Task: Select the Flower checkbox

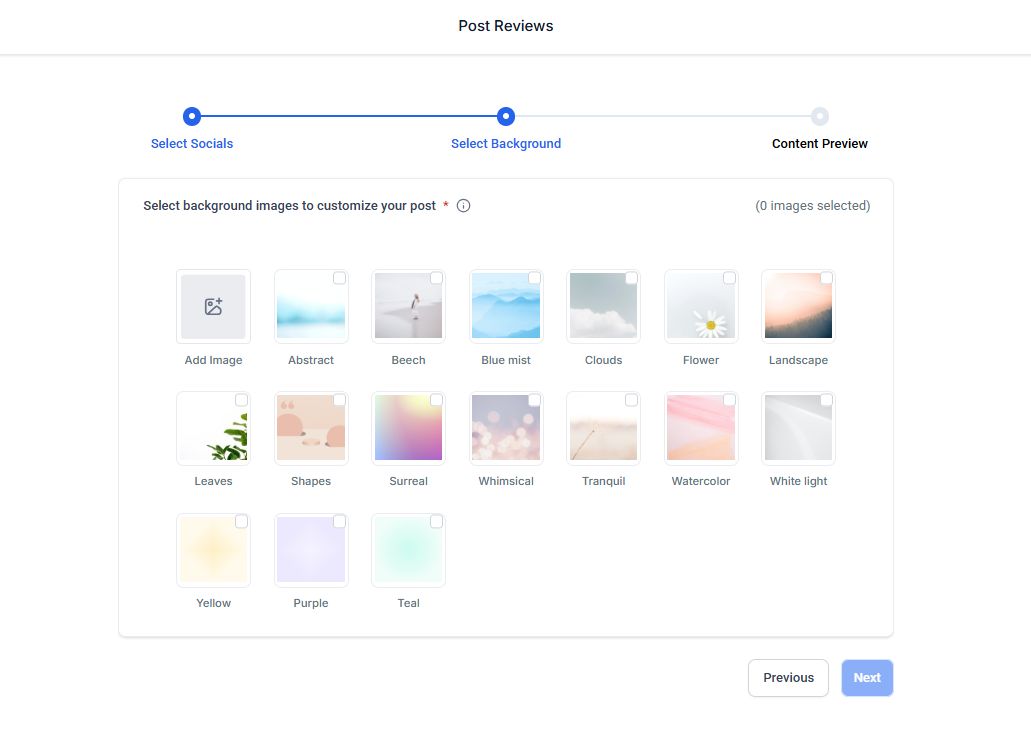Action: [x=729, y=278]
